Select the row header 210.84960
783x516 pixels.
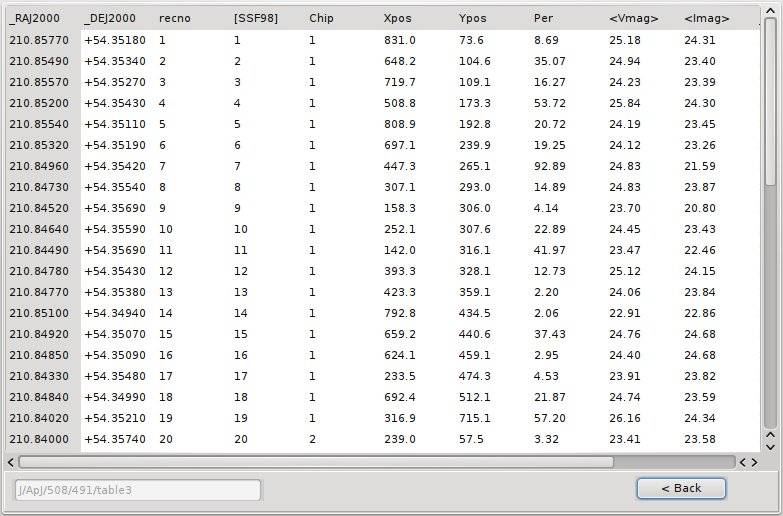pos(39,166)
